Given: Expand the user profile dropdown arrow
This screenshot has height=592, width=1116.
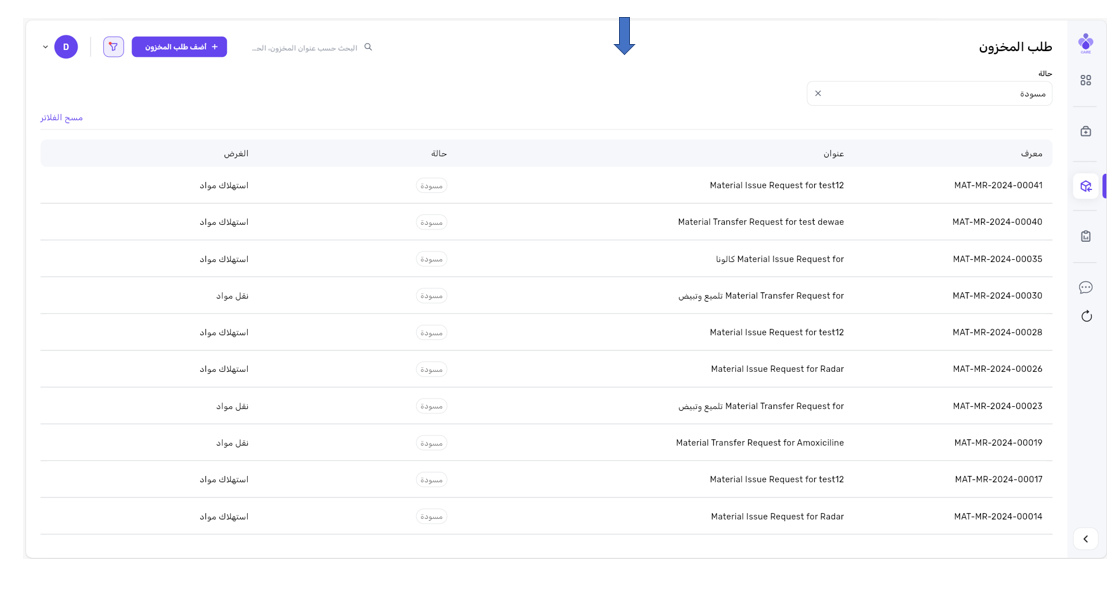Looking at the screenshot, I should pyautogui.click(x=45, y=47).
